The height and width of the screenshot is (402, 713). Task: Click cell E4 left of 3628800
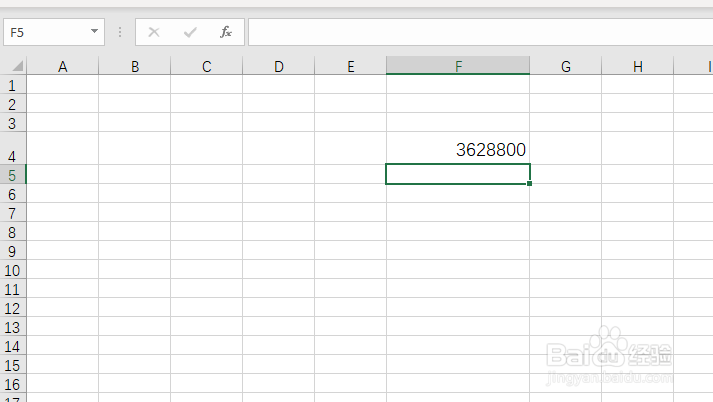tap(351, 149)
